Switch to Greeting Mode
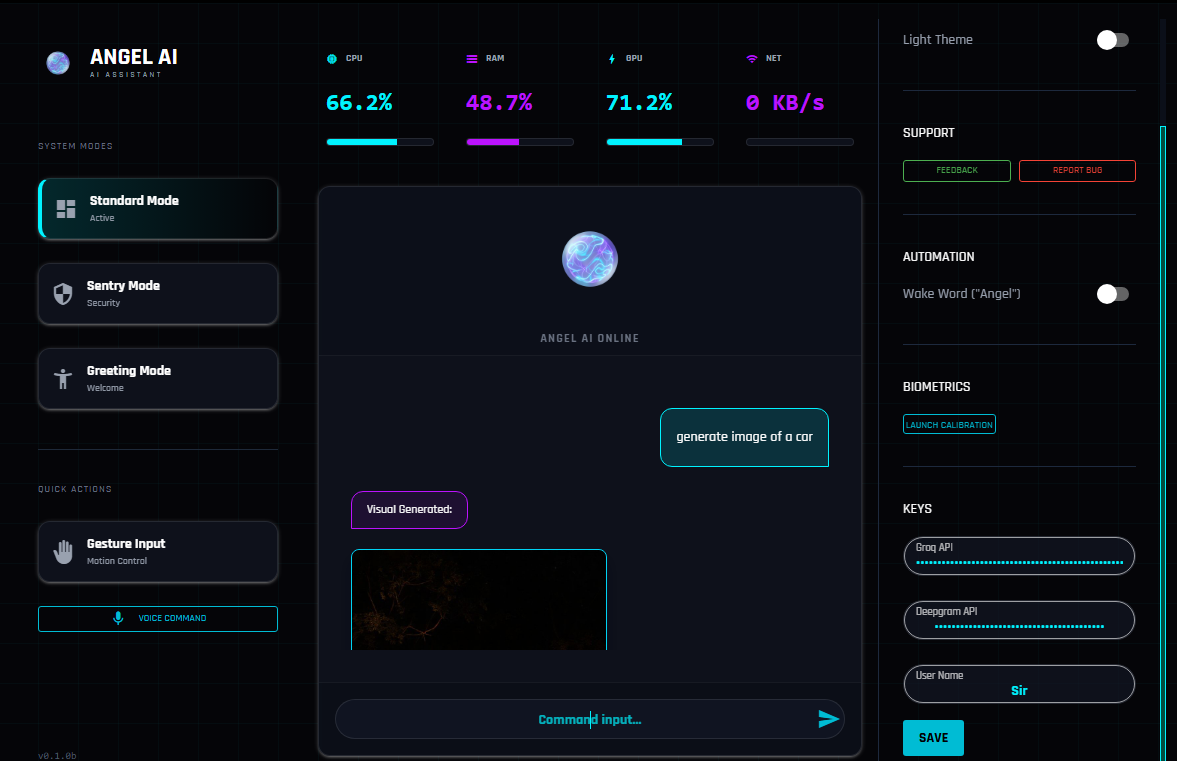This screenshot has width=1177, height=761. point(158,379)
